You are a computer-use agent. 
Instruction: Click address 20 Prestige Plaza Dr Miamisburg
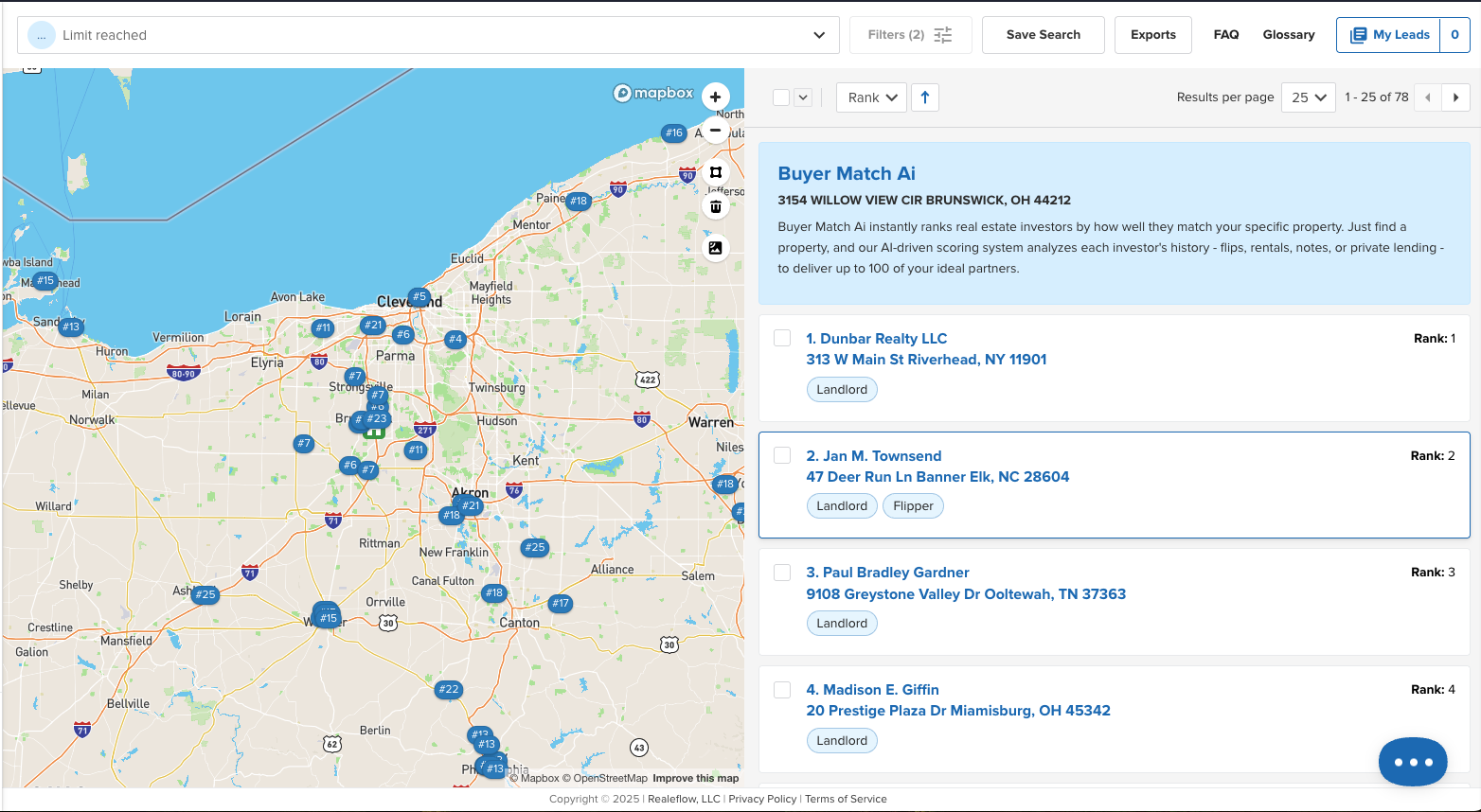[x=958, y=711]
